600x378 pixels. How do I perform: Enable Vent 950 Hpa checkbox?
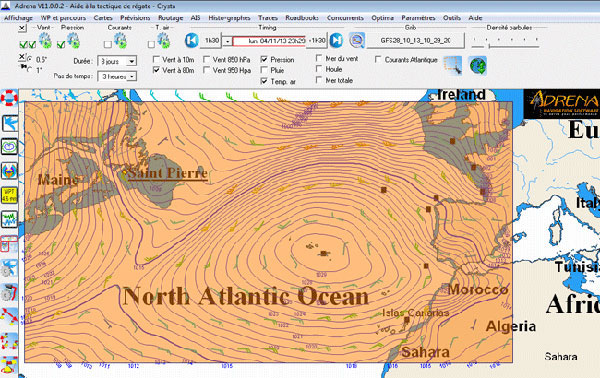[207, 70]
